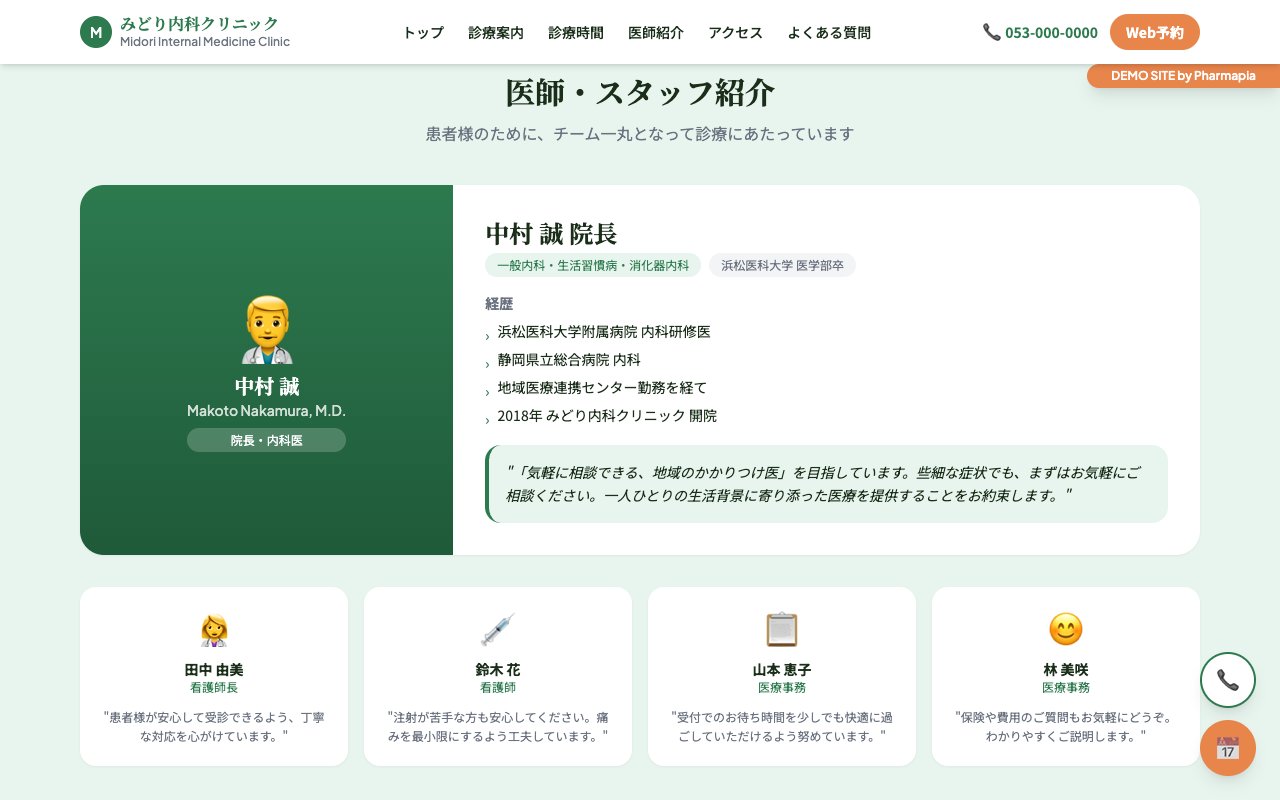
Task: Click the nurse emoji on 田中由美's card
Action: (x=213, y=630)
